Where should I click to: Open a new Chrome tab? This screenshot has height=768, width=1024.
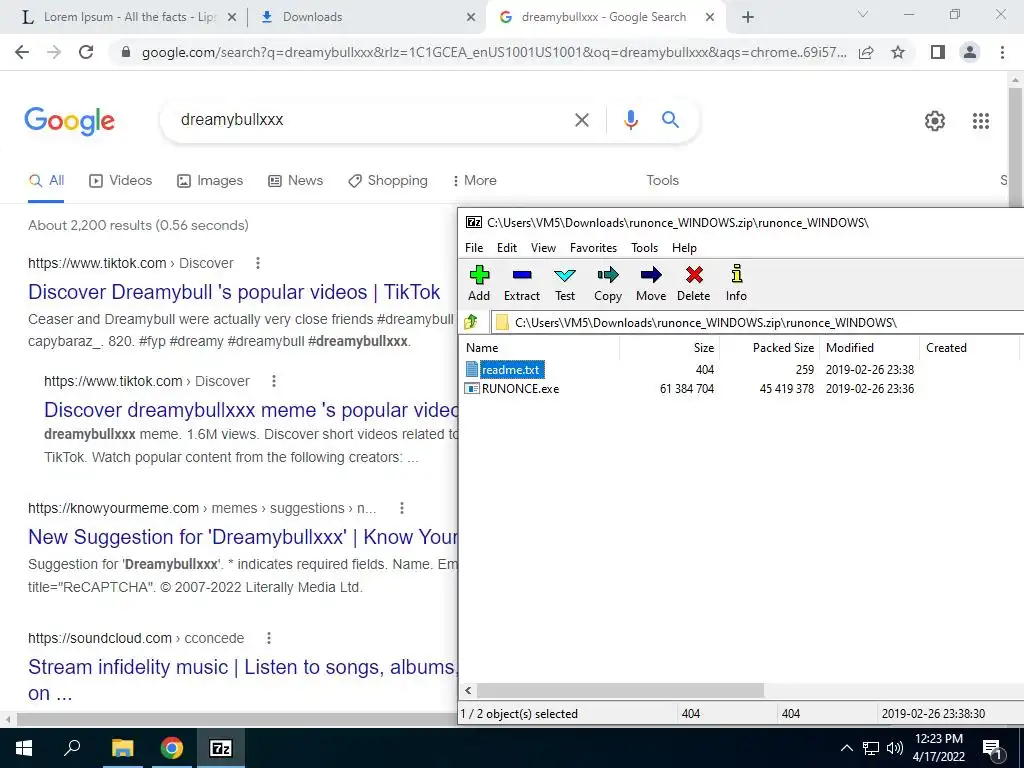coord(748,18)
